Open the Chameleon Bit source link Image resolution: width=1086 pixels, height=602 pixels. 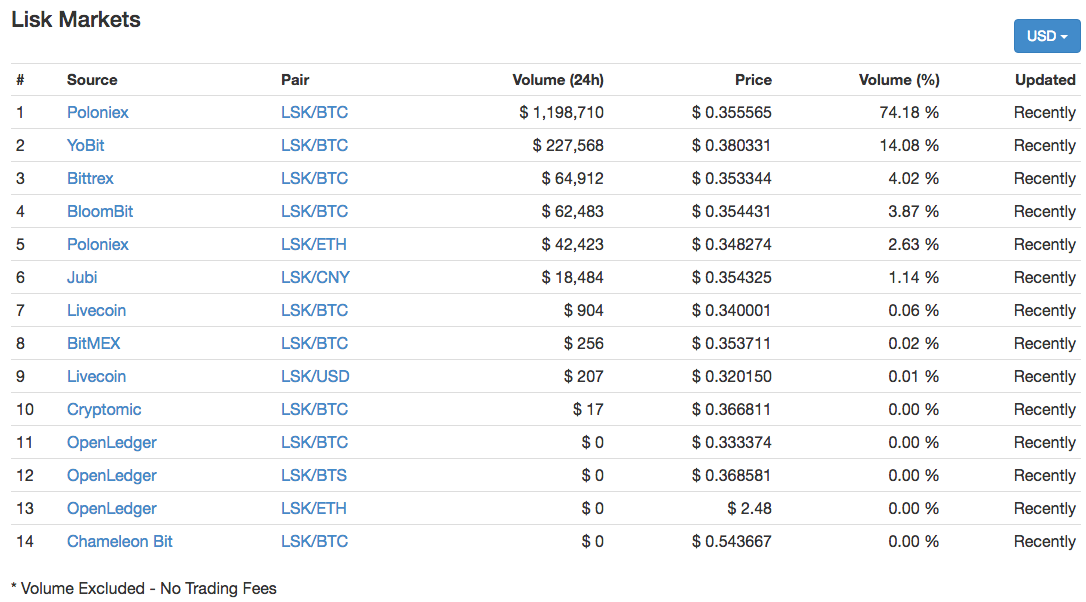[120, 542]
